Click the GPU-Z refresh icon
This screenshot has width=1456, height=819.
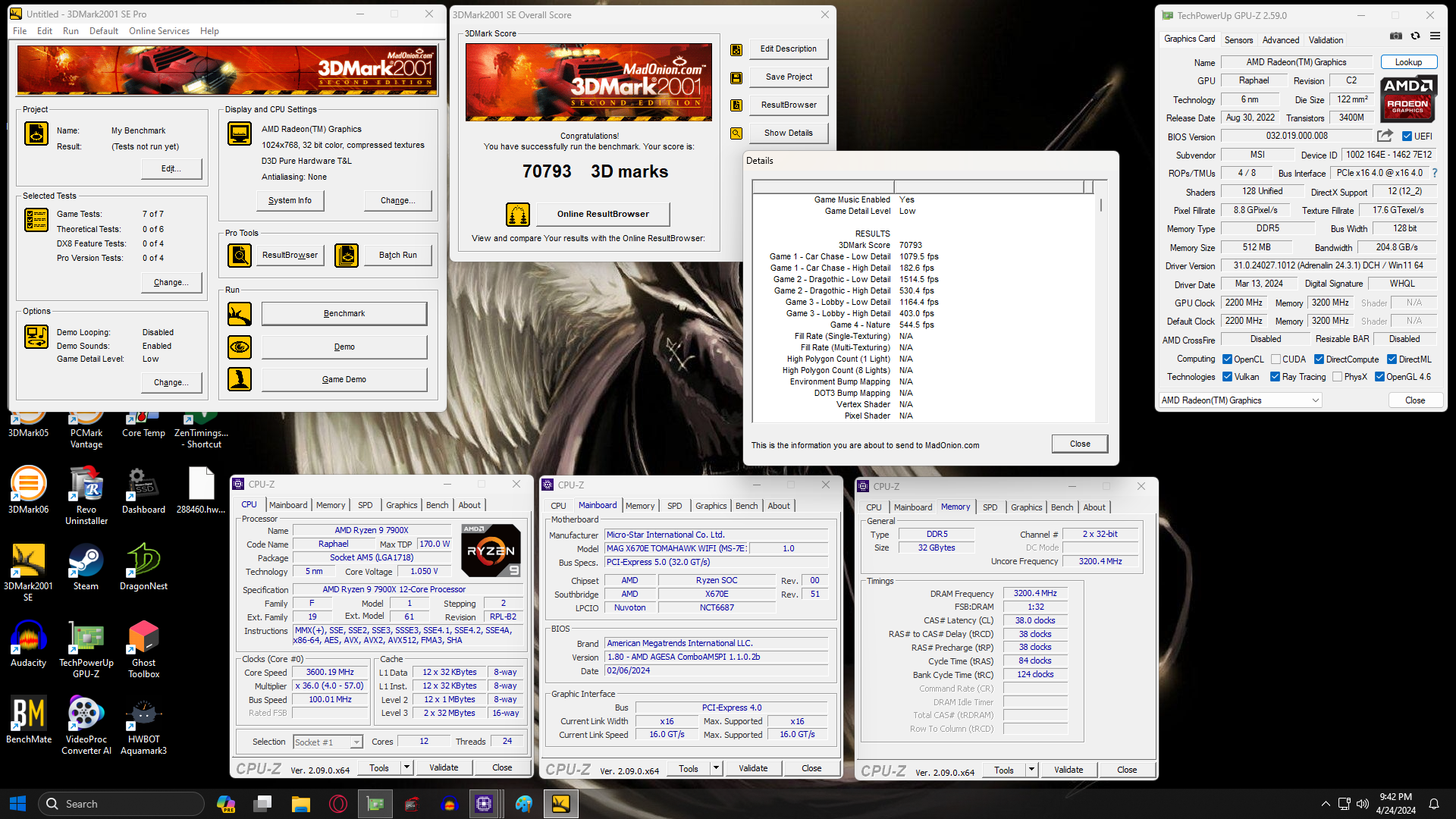pyautogui.click(x=1415, y=36)
